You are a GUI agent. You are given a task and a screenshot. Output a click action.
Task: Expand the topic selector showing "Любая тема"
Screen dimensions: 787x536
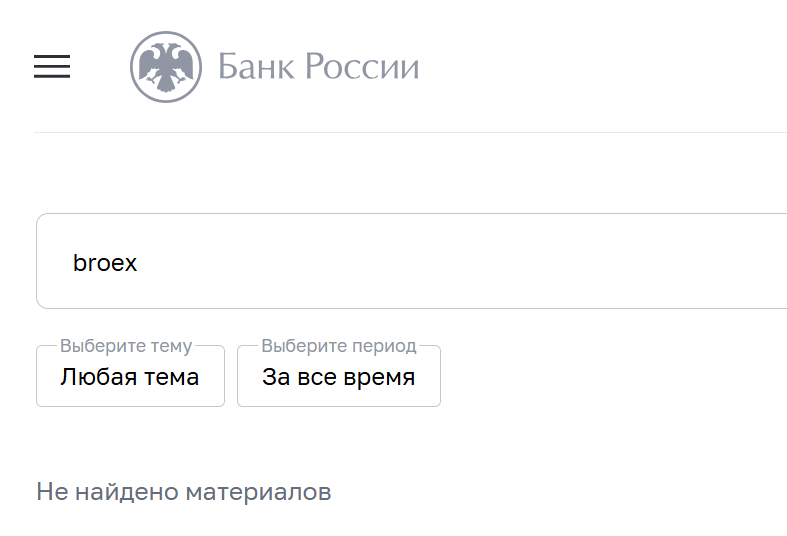pos(130,377)
